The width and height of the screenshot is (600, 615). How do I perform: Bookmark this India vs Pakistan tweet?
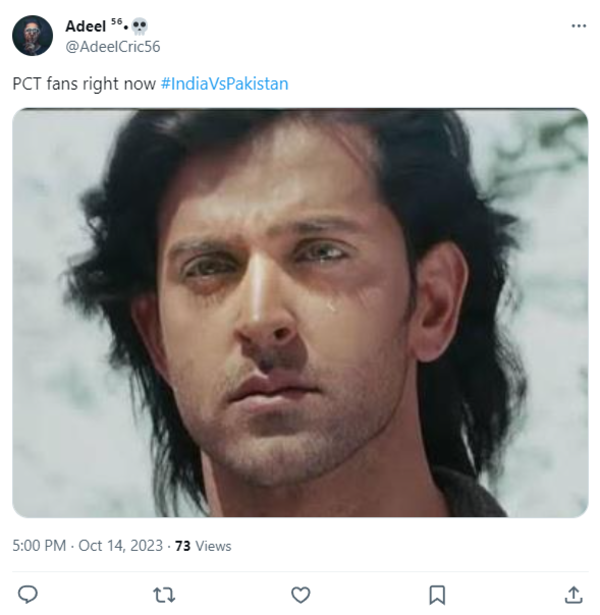coord(437,594)
